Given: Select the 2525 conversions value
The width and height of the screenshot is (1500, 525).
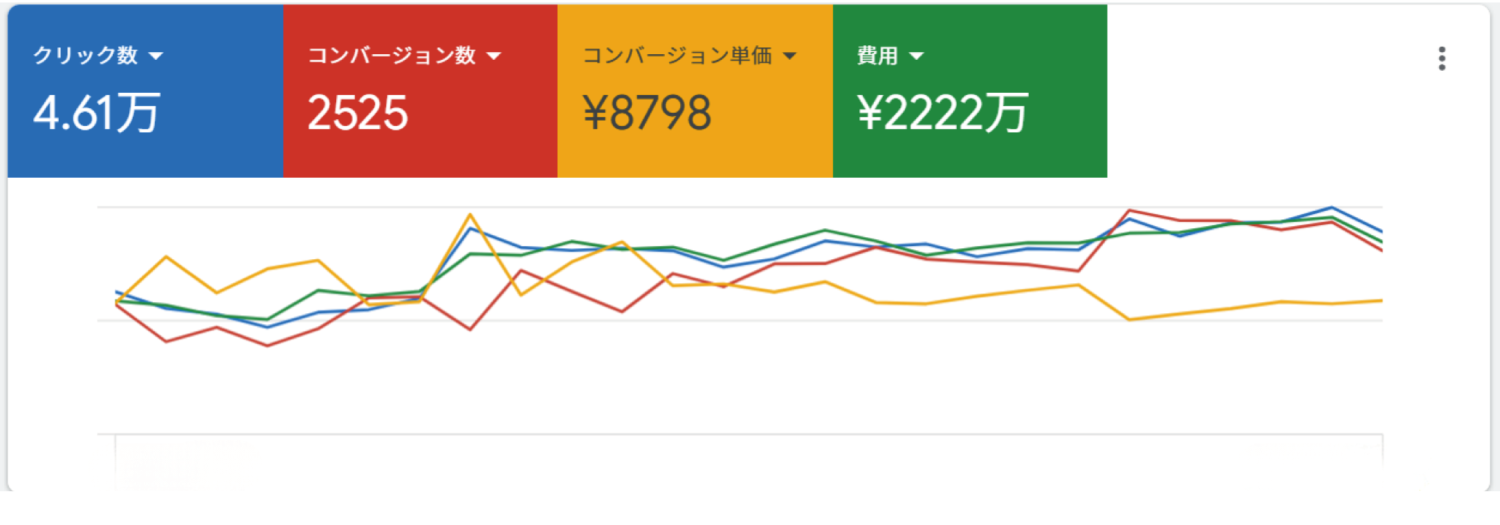Looking at the screenshot, I should (357, 115).
